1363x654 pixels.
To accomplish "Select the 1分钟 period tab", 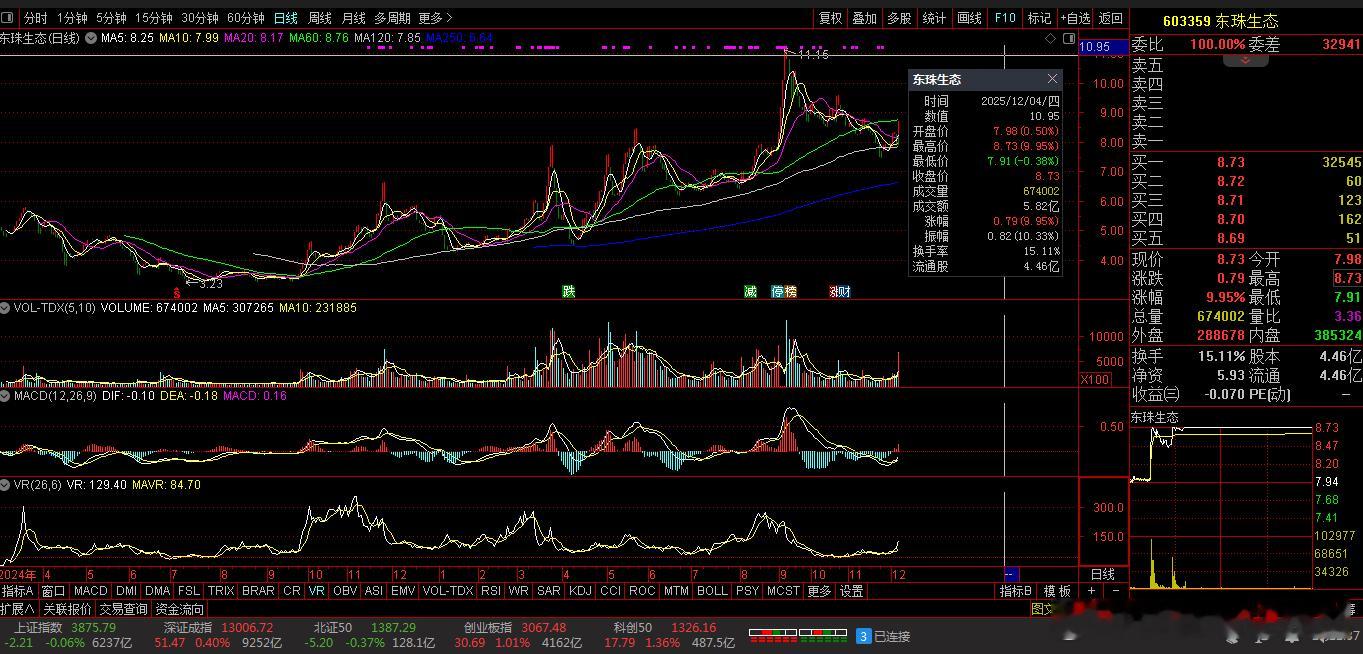I will coord(71,18).
